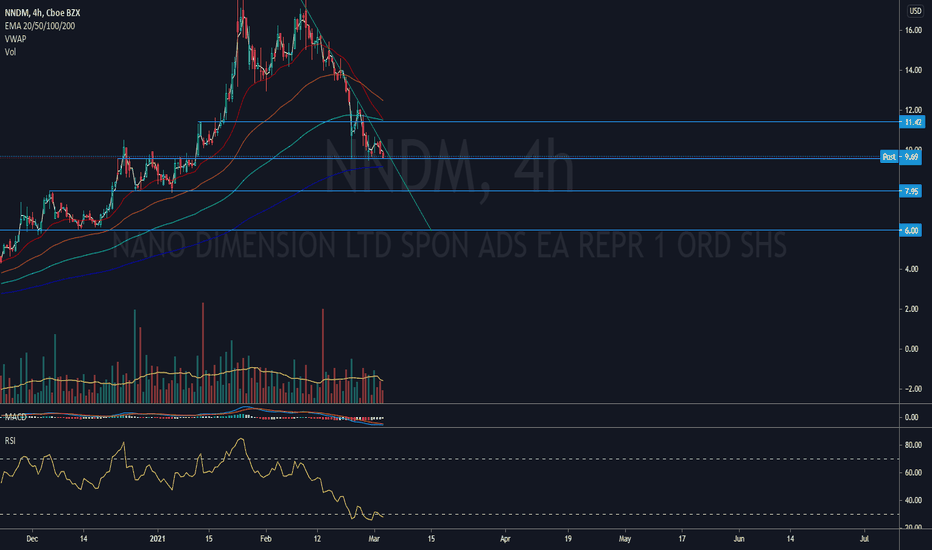Click the 16.00 price axis value

tap(913, 30)
